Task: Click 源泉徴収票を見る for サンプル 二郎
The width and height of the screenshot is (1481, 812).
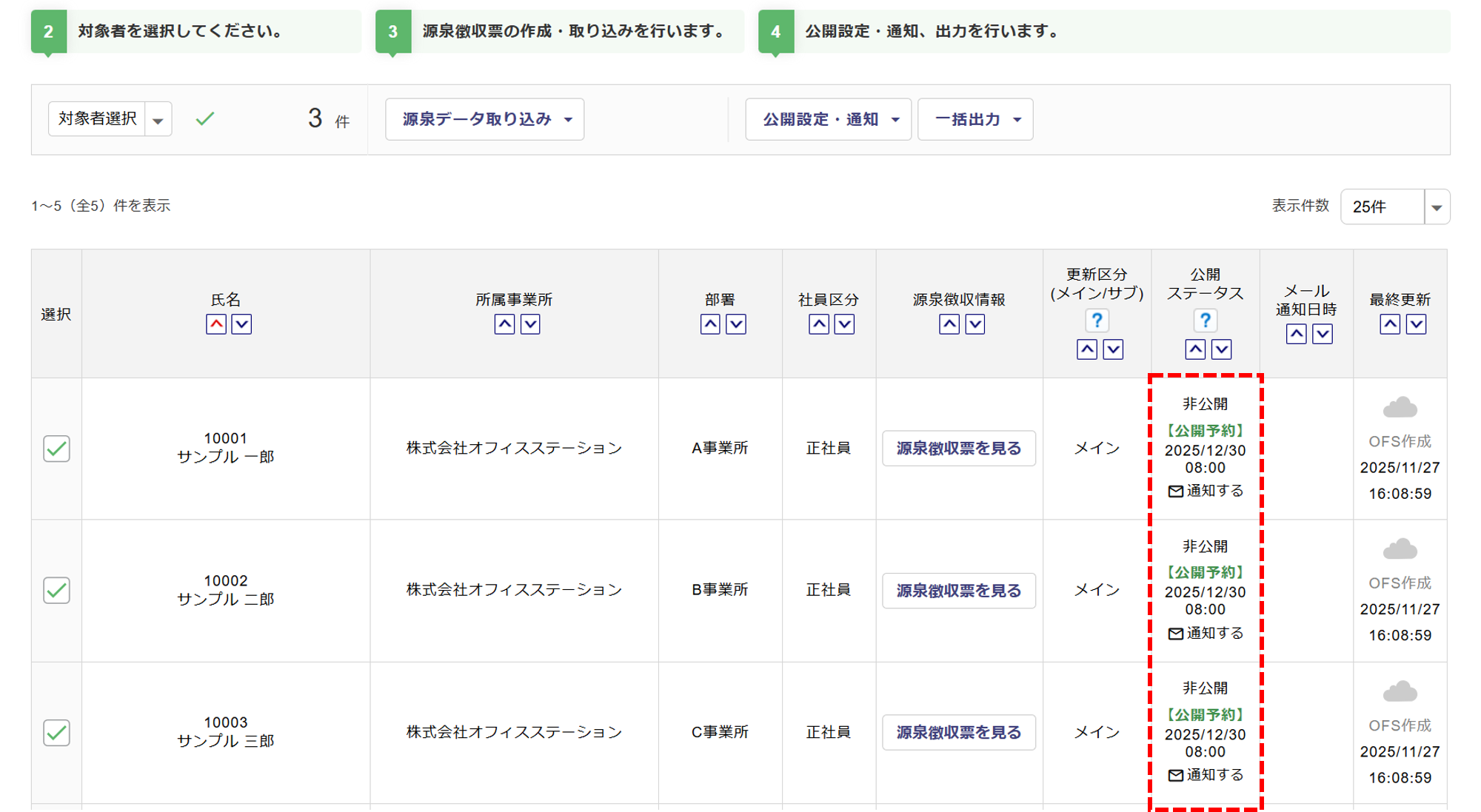Action: click(958, 591)
